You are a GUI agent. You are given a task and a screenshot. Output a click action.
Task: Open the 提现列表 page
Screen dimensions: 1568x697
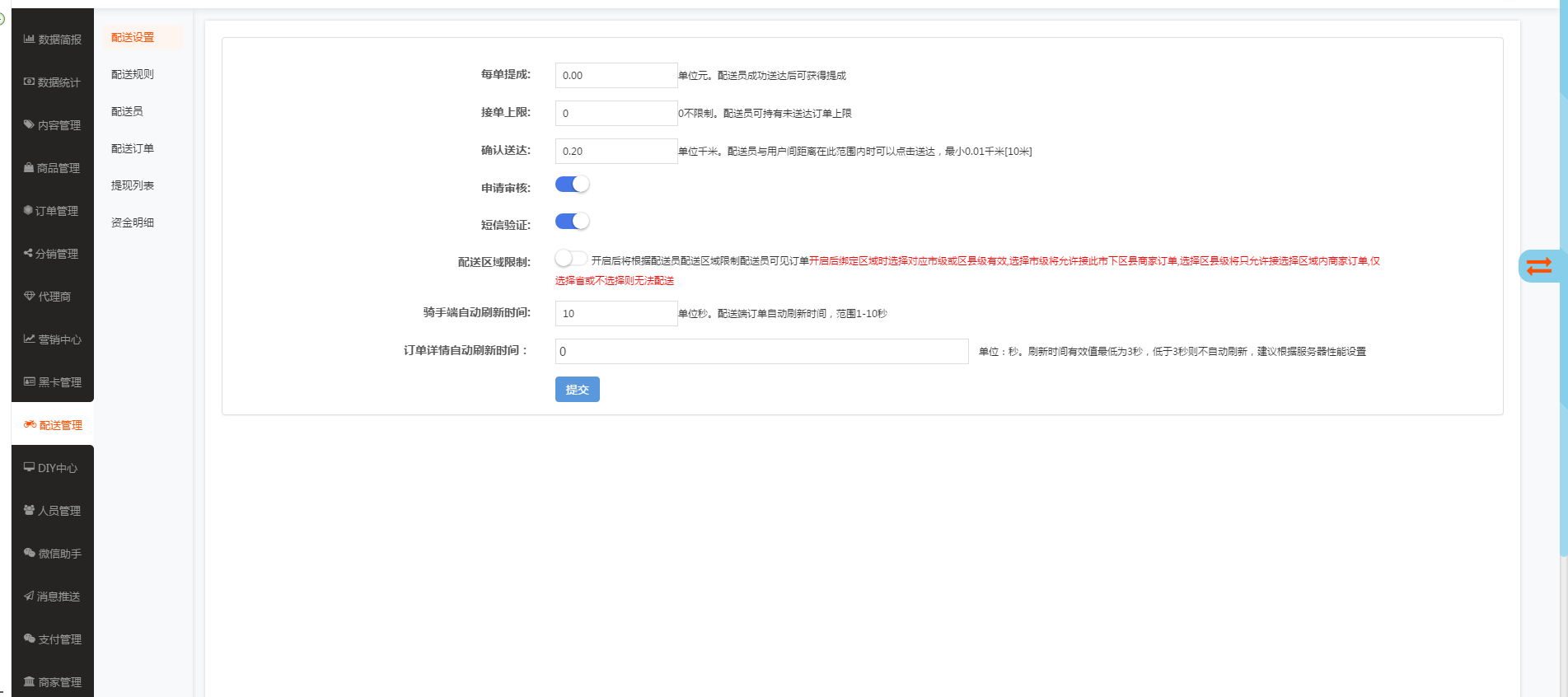coord(133,185)
